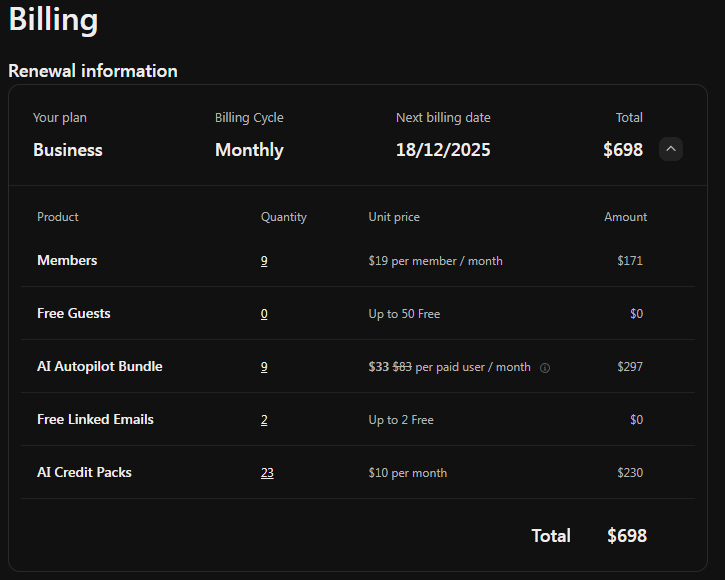Select the AI Credit Packs row label

point(84,472)
